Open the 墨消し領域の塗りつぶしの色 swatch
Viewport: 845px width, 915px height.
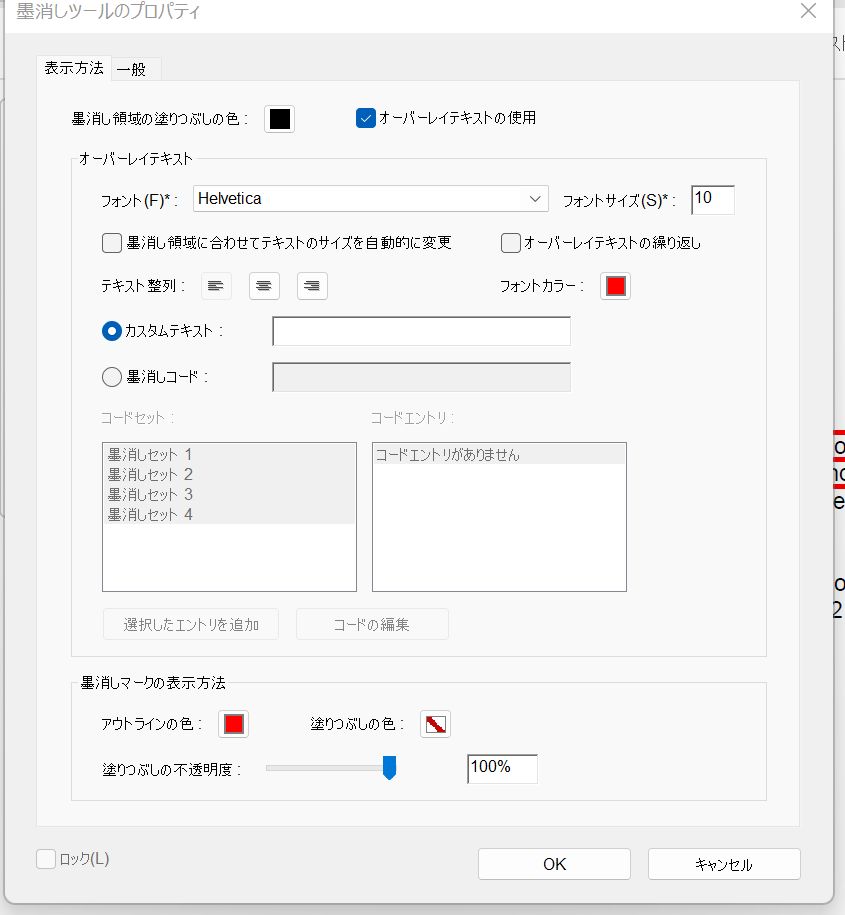pos(279,119)
